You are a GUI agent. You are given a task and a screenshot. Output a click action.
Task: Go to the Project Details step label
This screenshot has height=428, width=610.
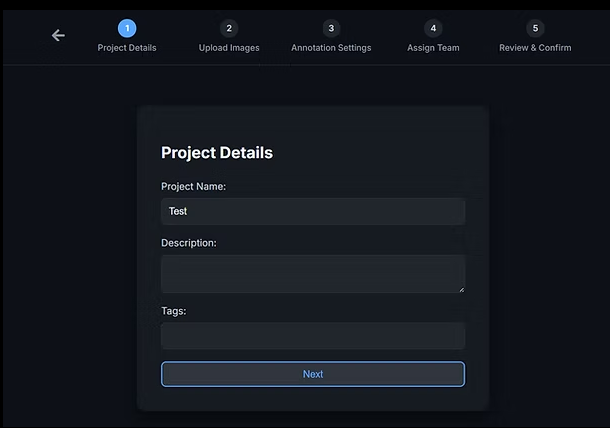[x=127, y=48]
